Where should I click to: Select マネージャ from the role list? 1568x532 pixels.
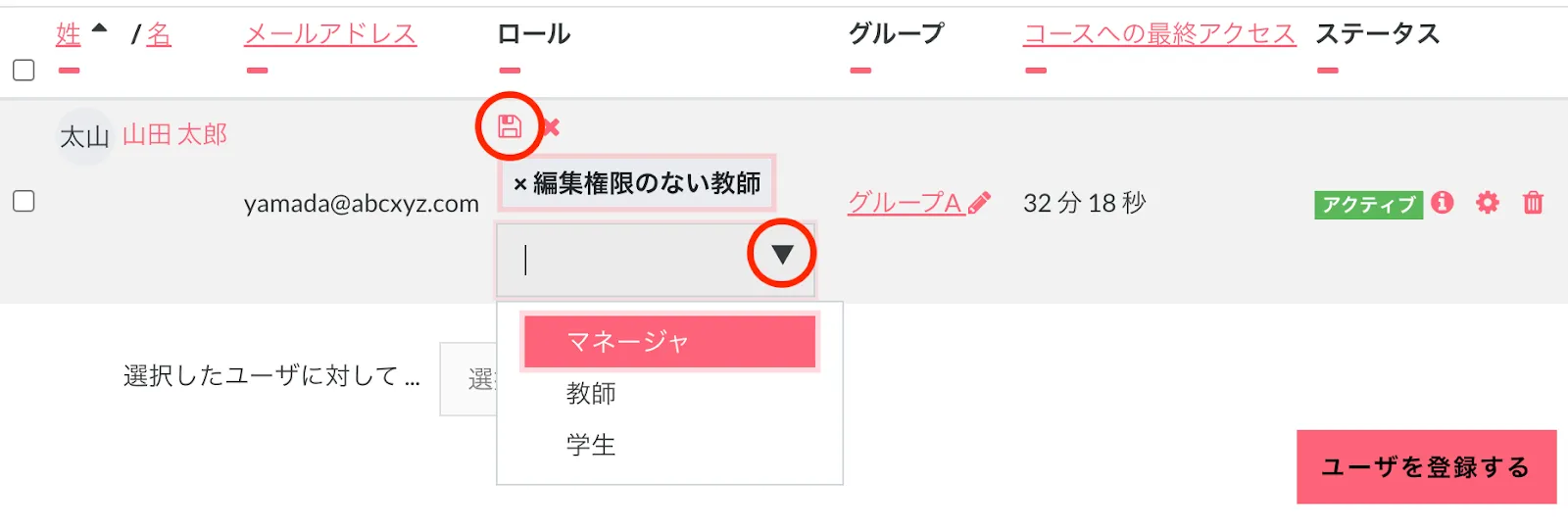pyautogui.click(x=669, y=342)
